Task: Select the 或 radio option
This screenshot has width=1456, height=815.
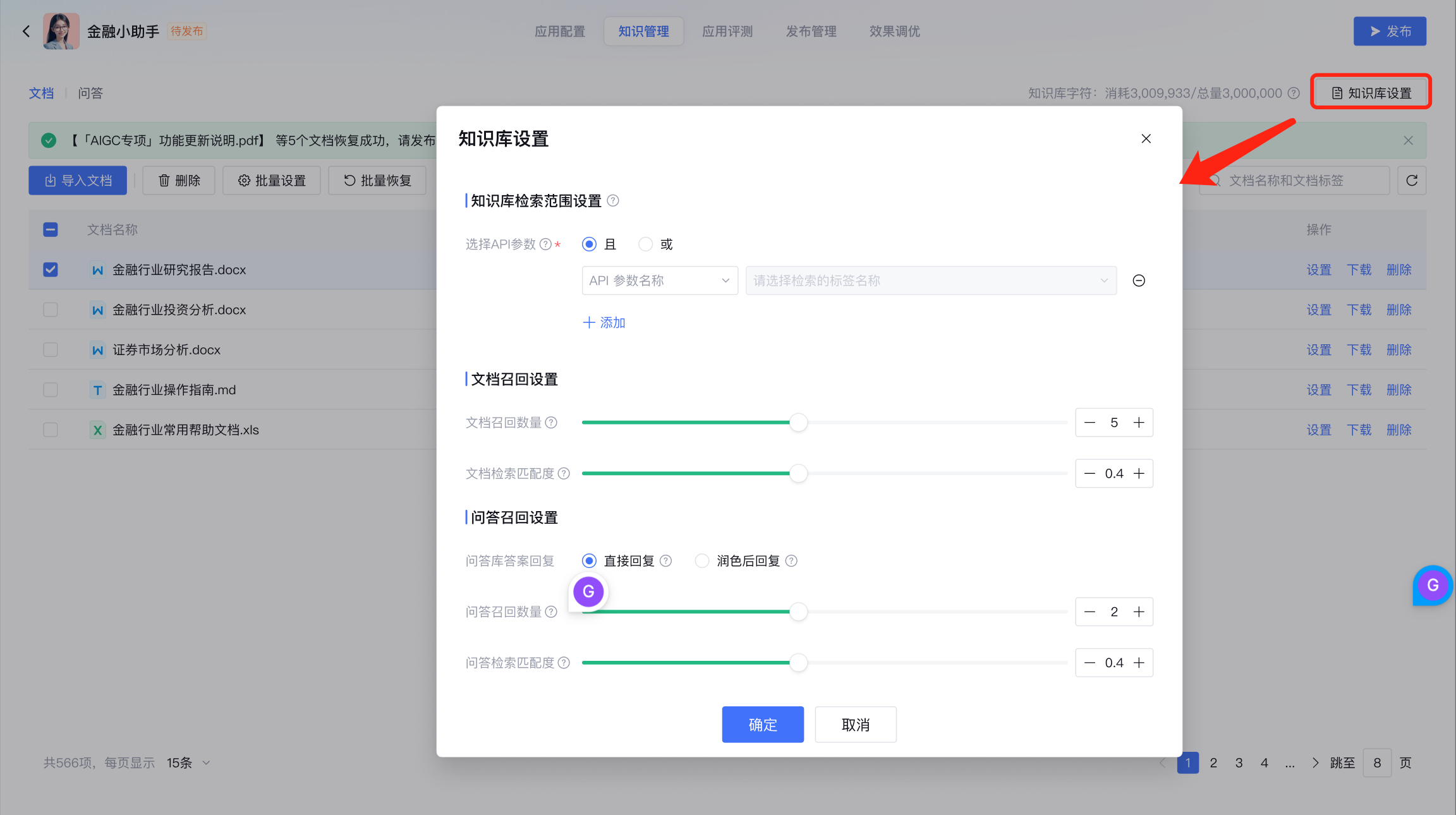Action: [x=645, y=244]
